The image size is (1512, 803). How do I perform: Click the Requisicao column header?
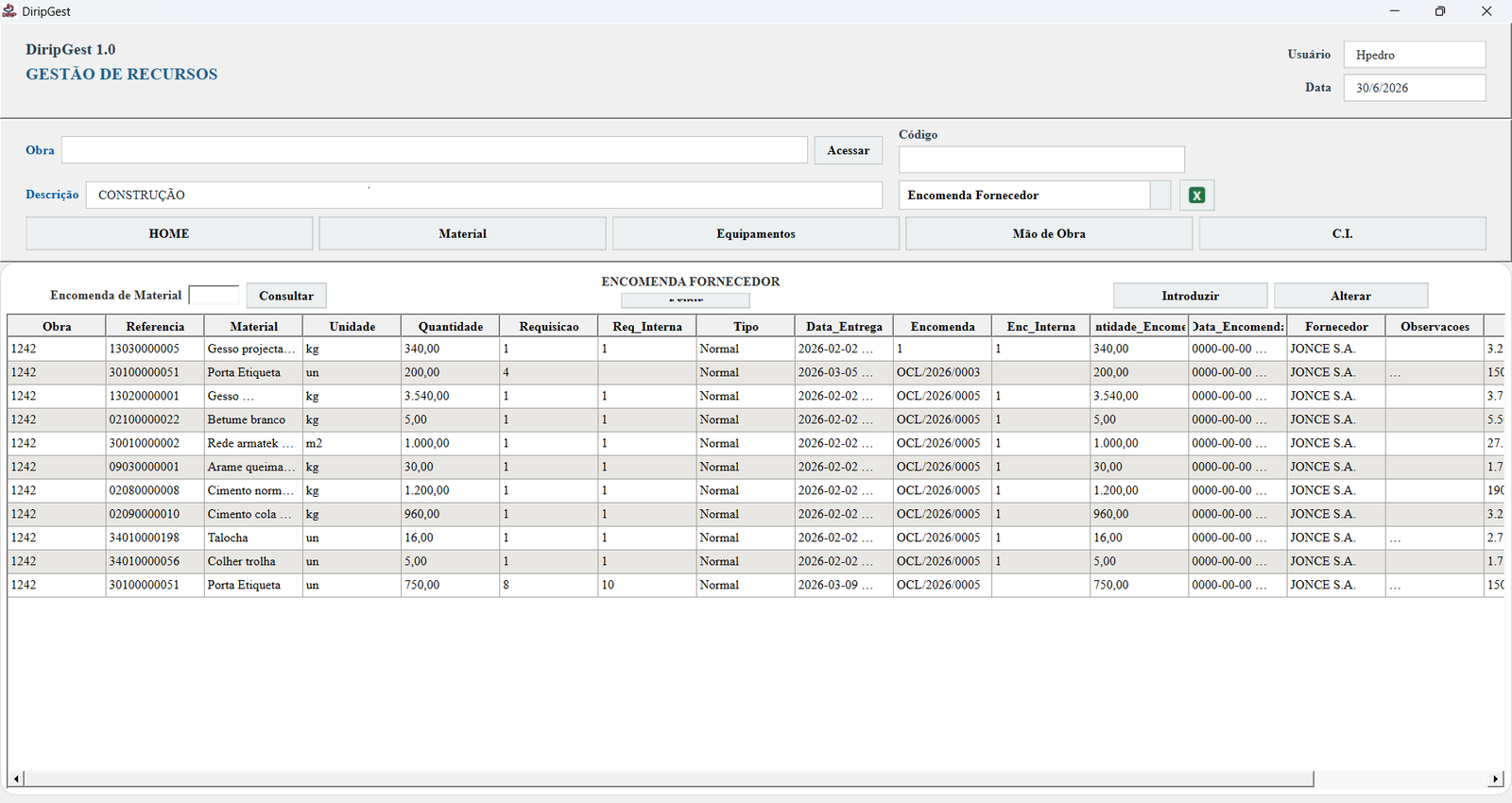[x=549, y=326]
